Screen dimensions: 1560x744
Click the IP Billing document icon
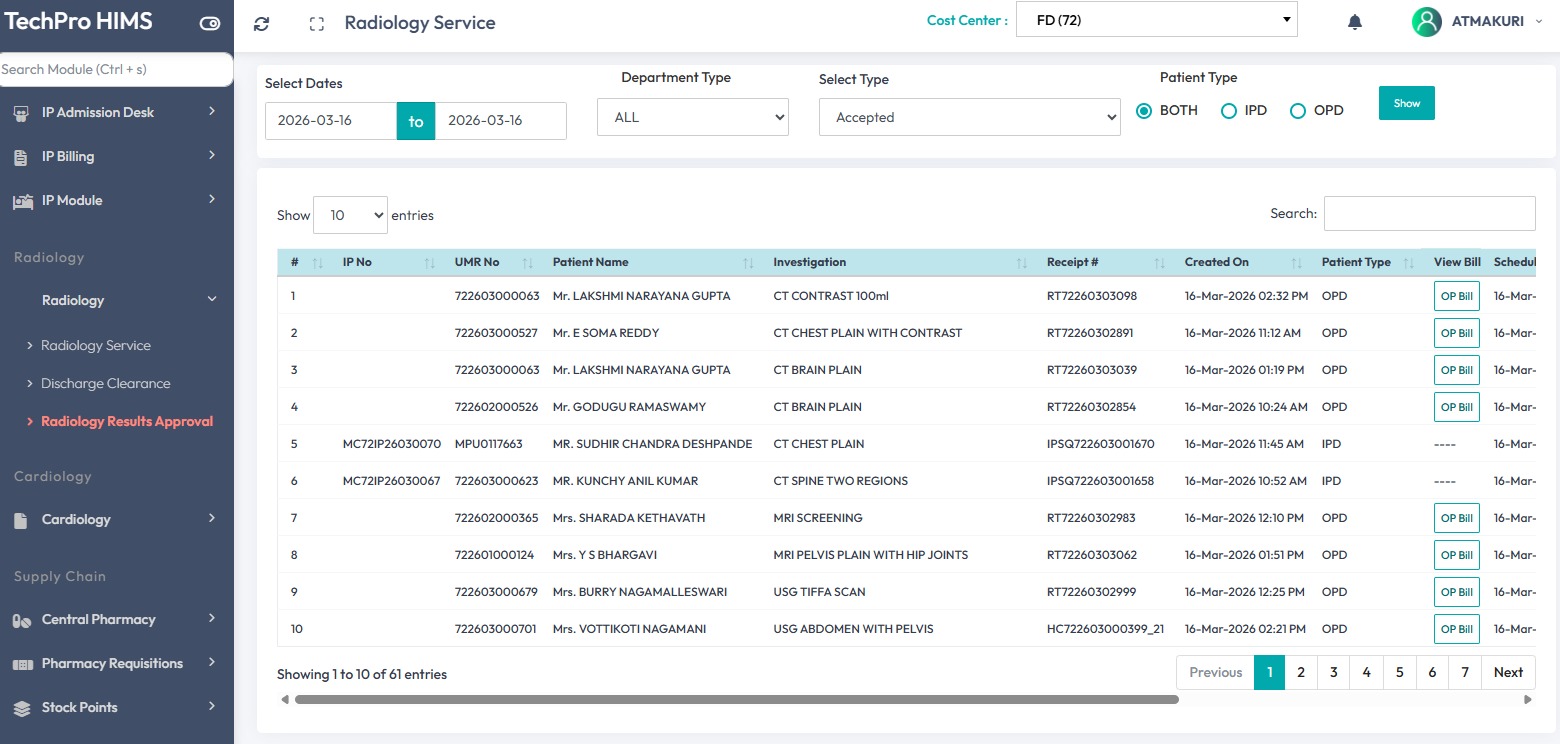(21, 157)
